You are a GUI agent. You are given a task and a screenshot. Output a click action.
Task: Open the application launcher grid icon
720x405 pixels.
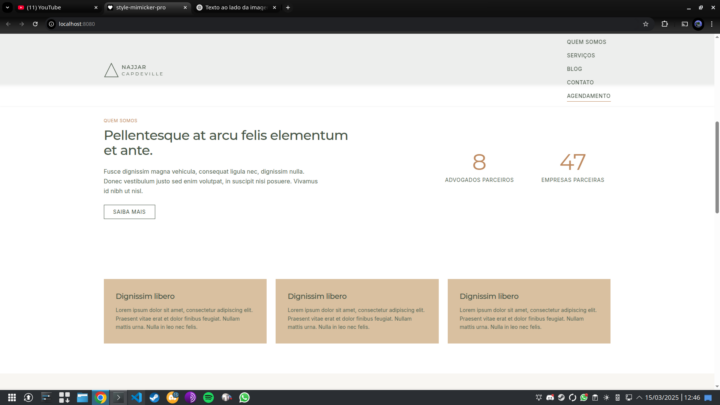pyautogui.click(x=9, y=397)
